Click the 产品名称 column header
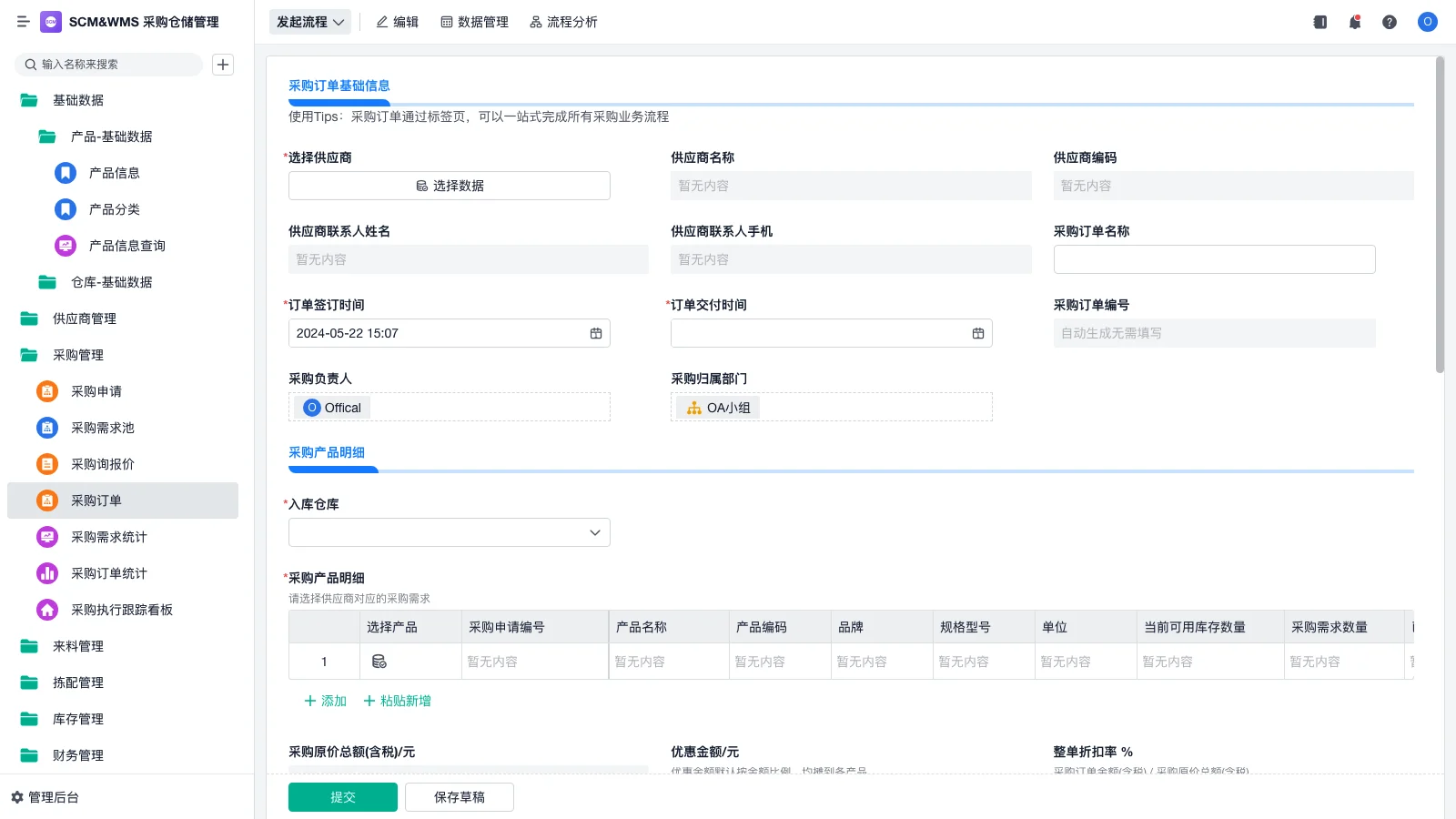The height and width of the screenshot is (819, 1456). point(668,627)
